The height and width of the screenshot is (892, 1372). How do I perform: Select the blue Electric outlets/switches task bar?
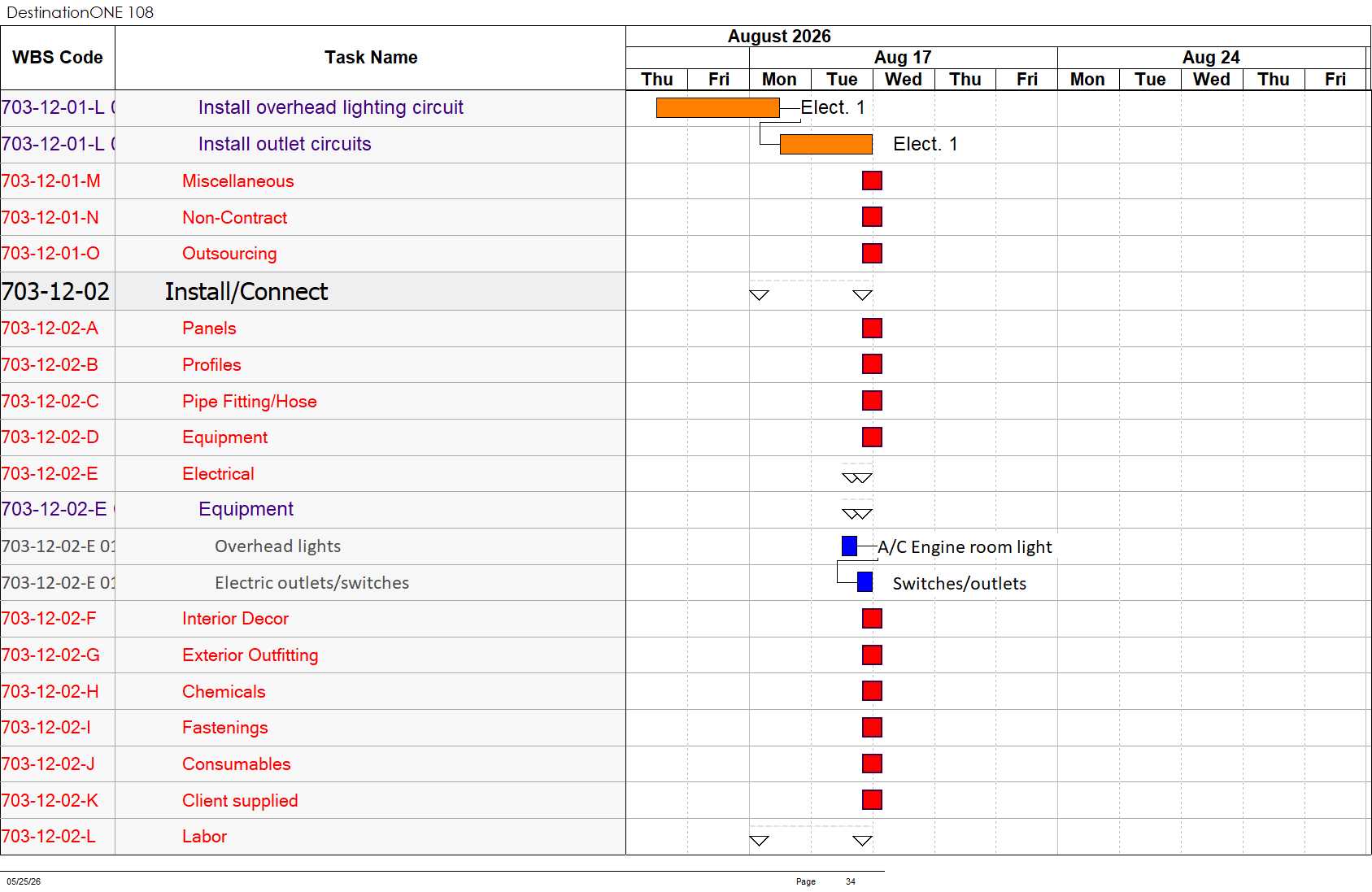pyautogui.click(x=865, y=582)
